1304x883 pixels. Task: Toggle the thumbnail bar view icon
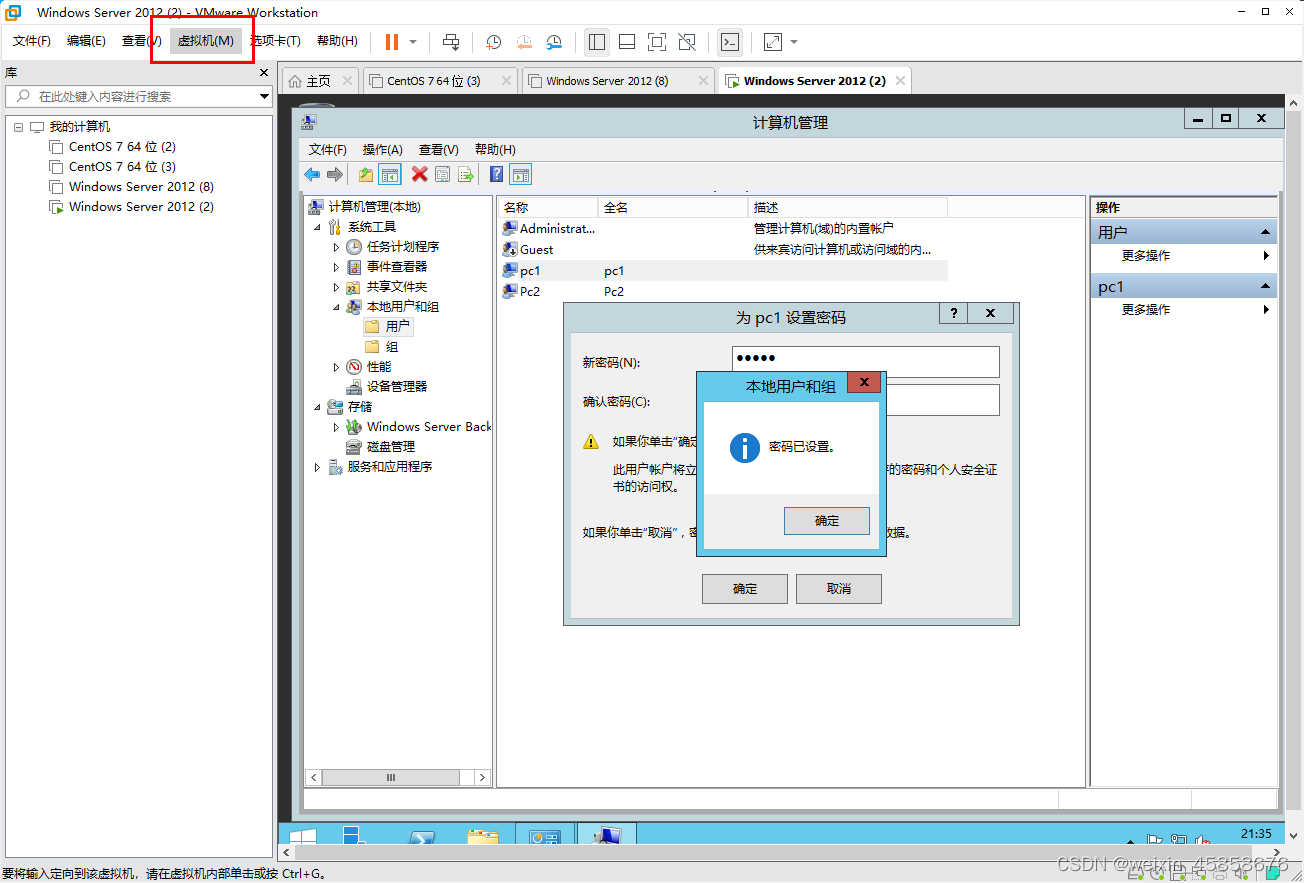(x=627, y=42)
